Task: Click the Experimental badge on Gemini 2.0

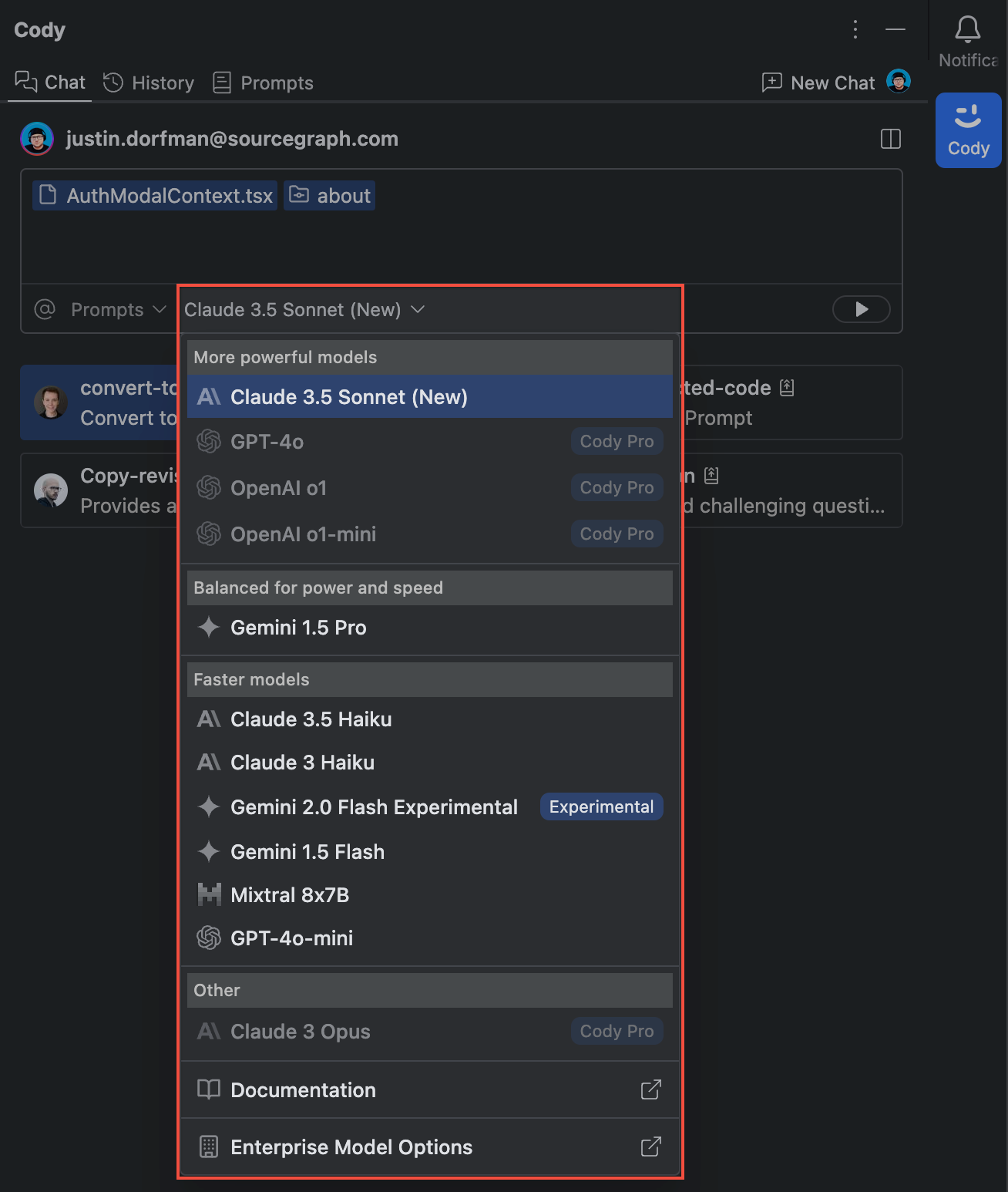Action: point(601,806)
